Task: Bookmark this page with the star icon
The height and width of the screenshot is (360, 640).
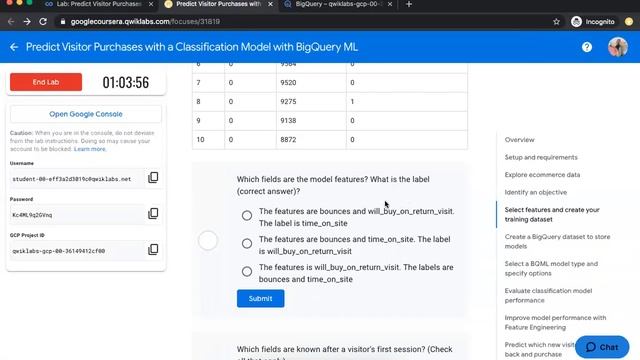Action: click(556, 22)
